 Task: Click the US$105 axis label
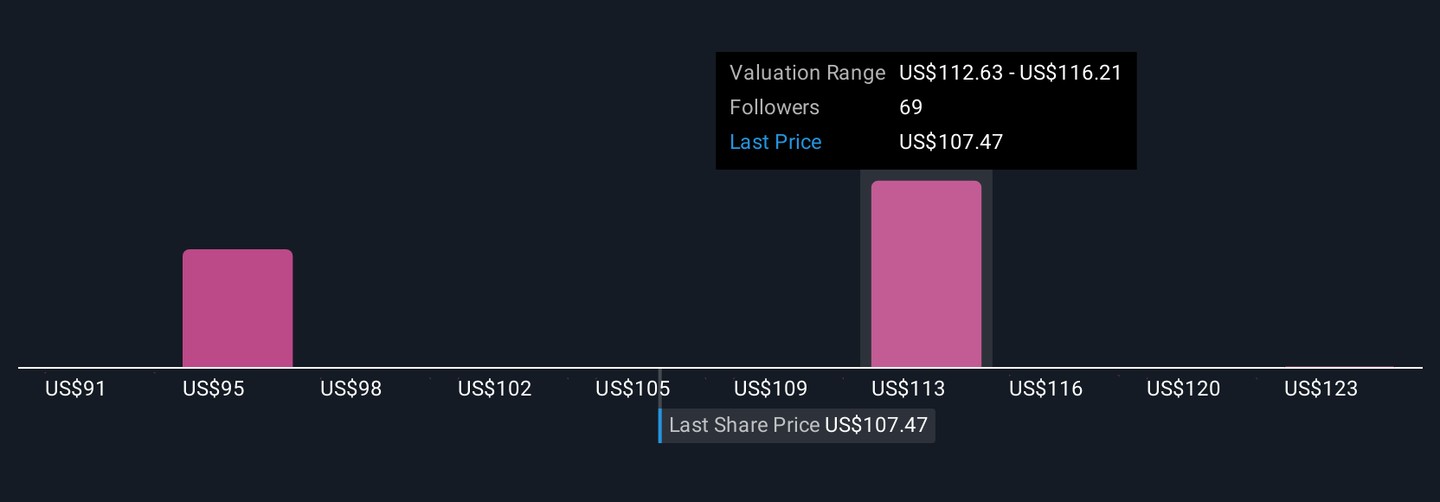coord(632,389)
